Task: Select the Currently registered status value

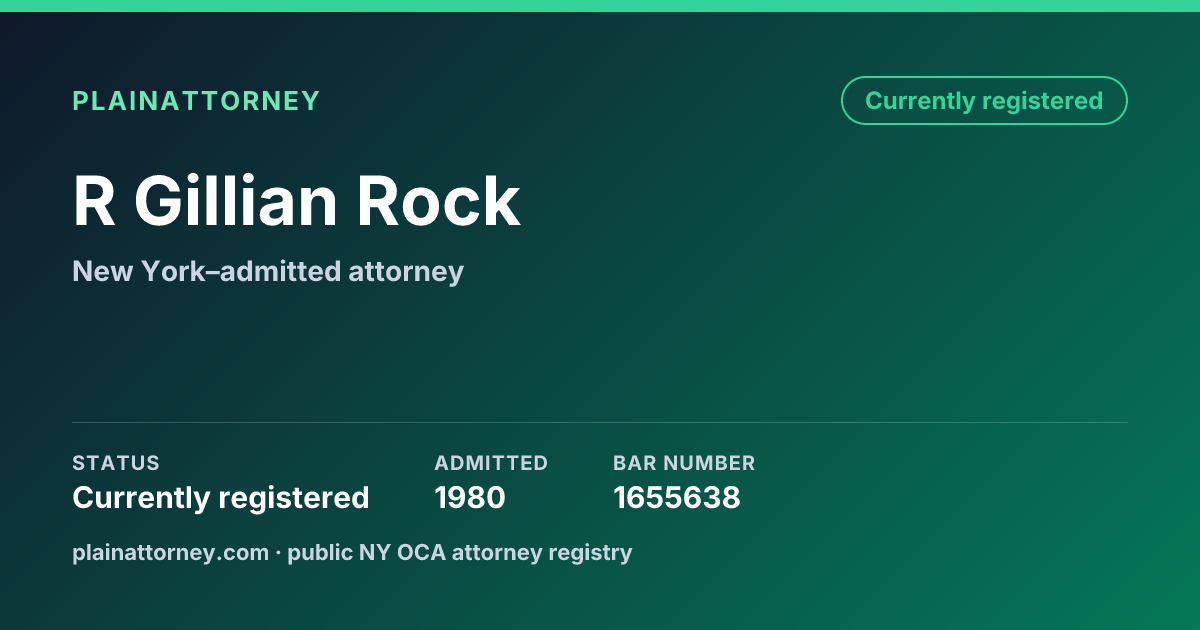Action: (x=221, y=497)
